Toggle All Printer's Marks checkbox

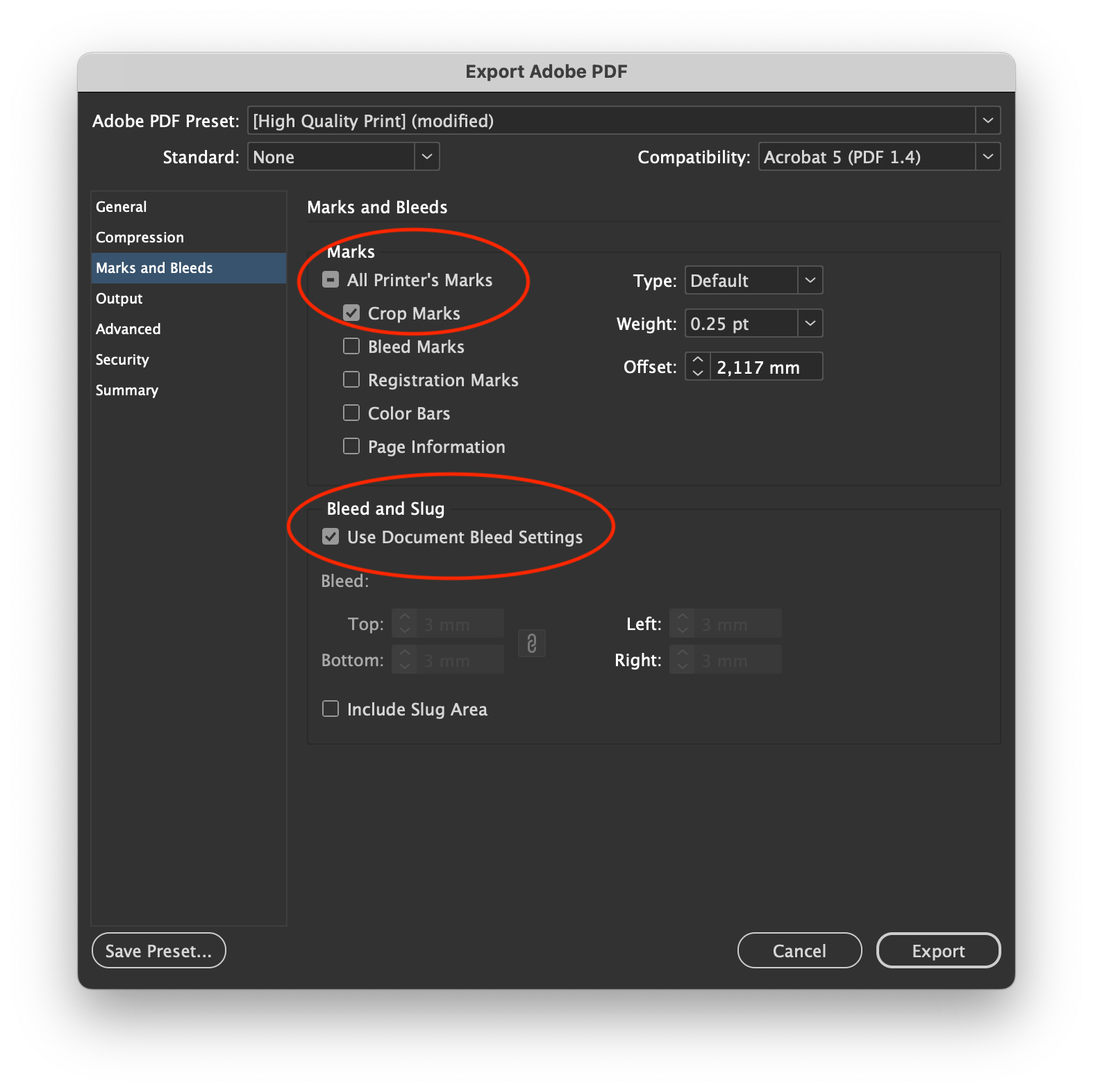(331, 280)
